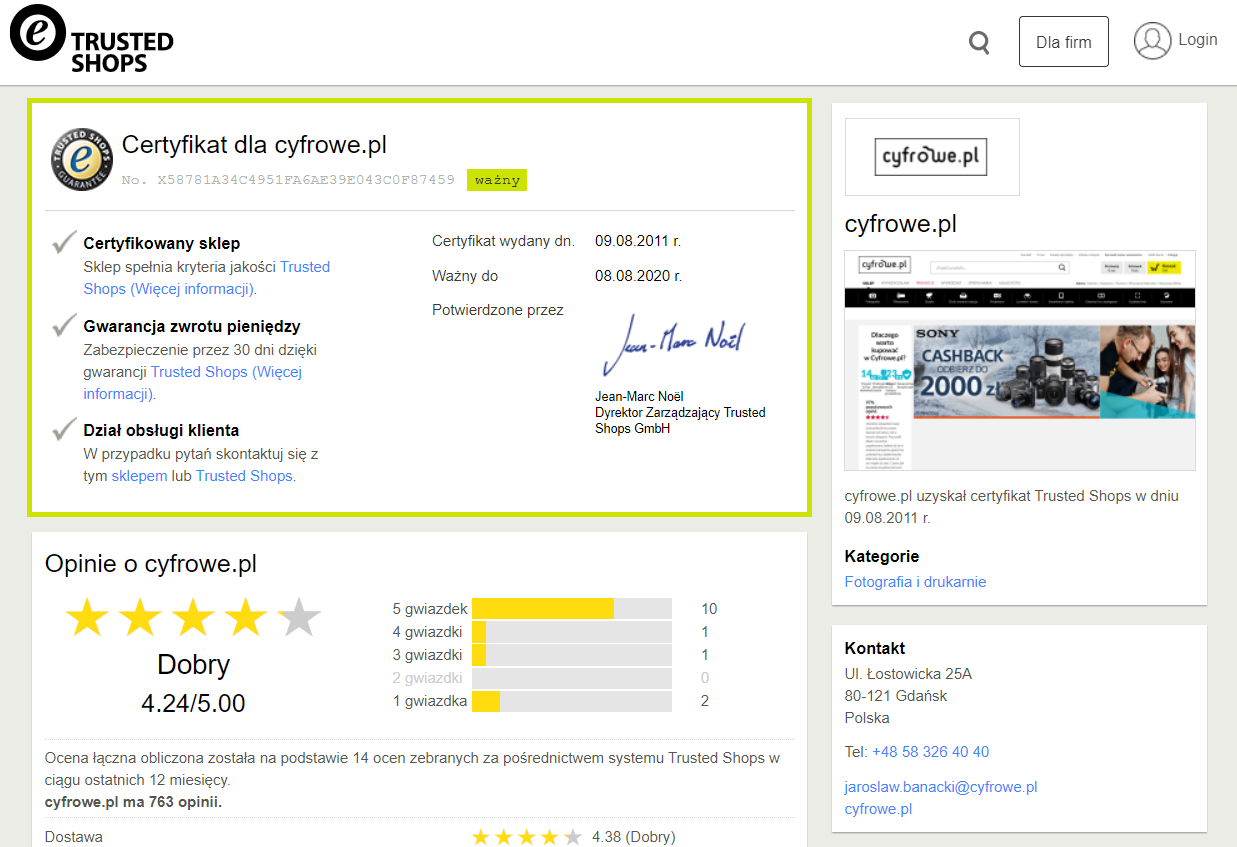
Task: Open the Dla firm business page
Action: point(1064,42)
